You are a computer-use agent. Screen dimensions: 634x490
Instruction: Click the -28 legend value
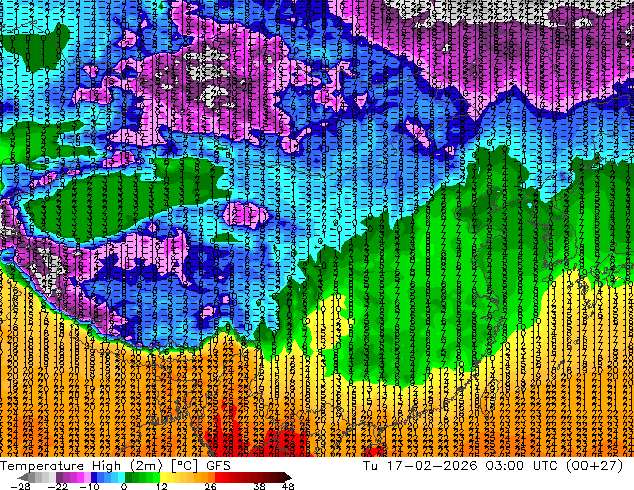click(x=20, y=486)
